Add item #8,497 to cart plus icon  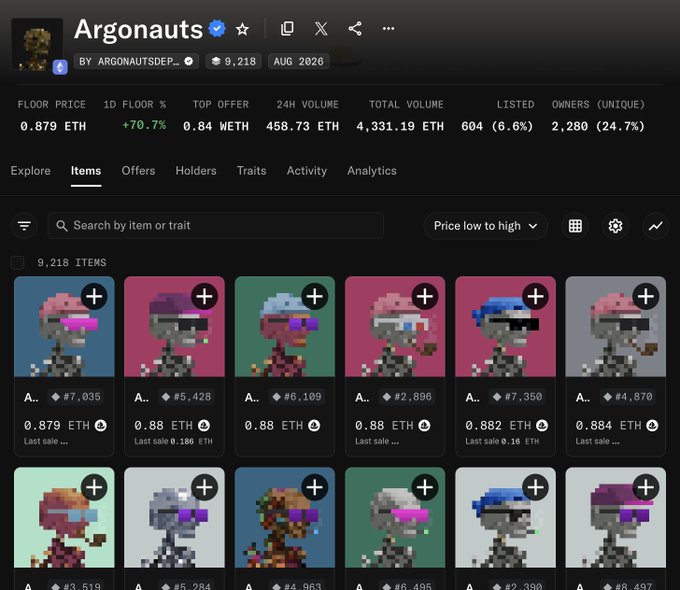click(x=646, y=487)
